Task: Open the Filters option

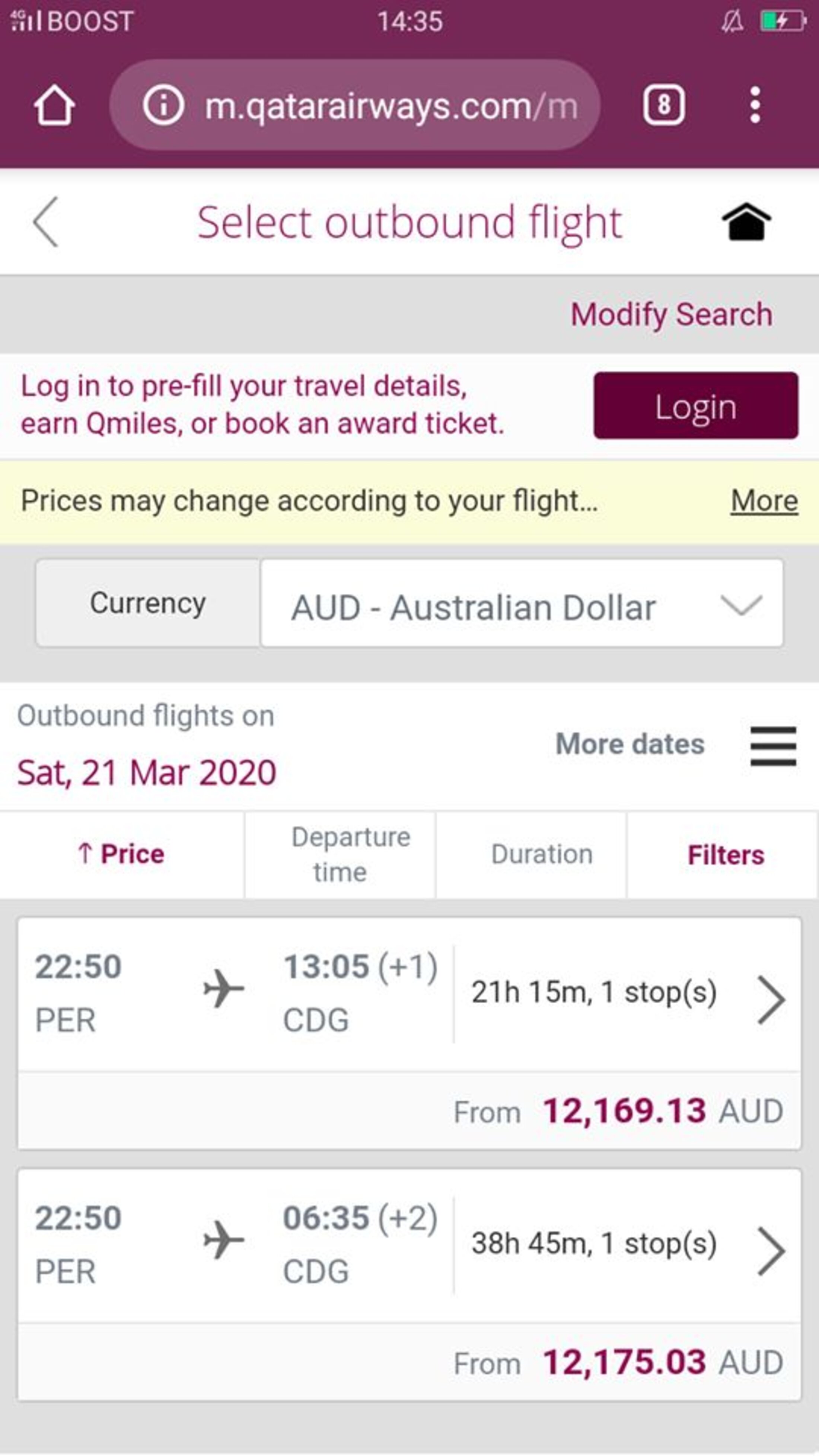Action: click(725, 855)
